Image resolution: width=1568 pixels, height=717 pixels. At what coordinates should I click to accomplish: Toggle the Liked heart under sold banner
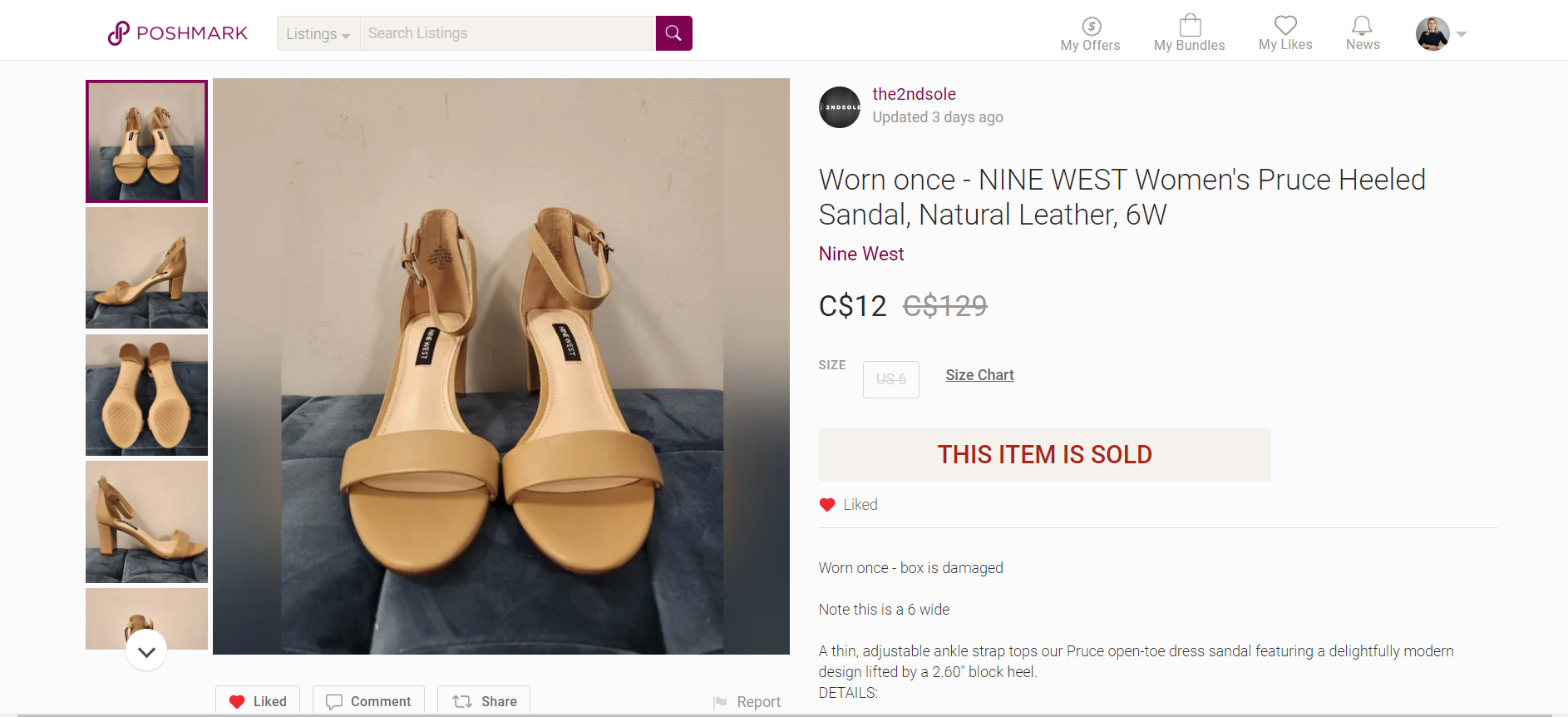coord(827,505)
